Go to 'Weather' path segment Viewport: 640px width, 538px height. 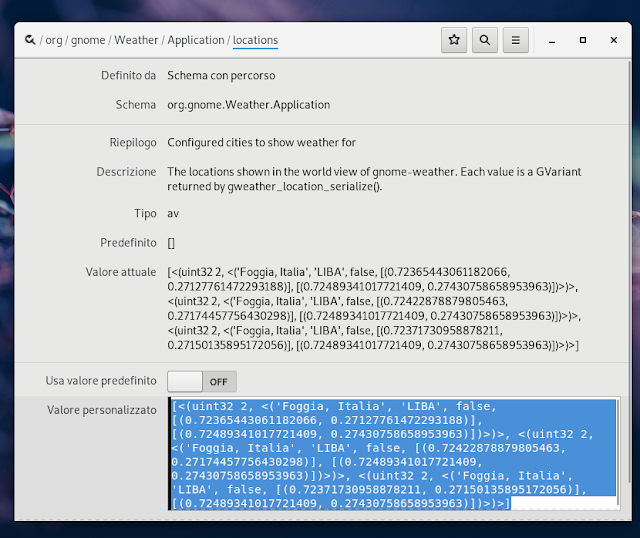coord(136,40)
